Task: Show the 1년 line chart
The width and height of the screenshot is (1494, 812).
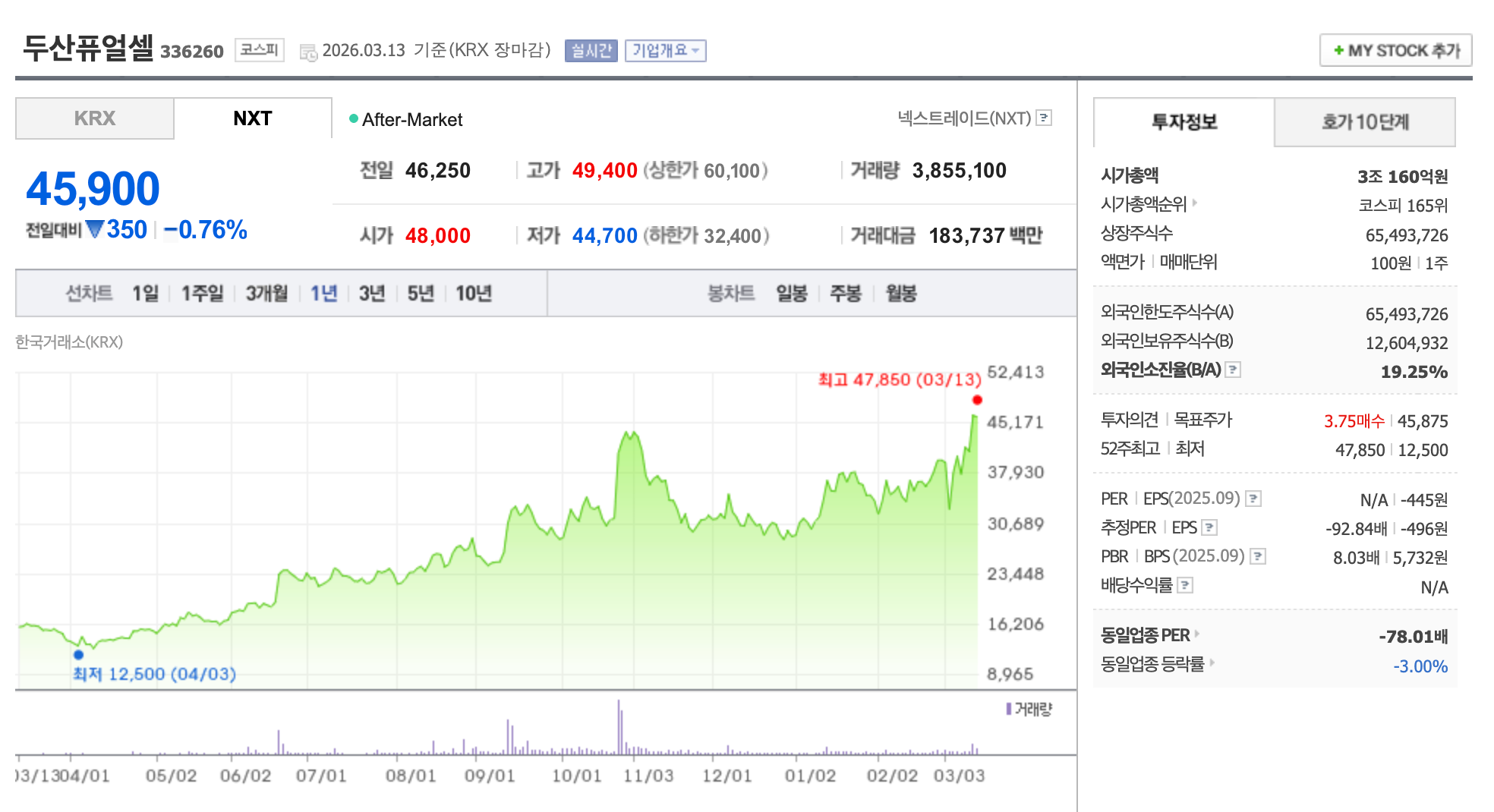Action: (323, 293)
